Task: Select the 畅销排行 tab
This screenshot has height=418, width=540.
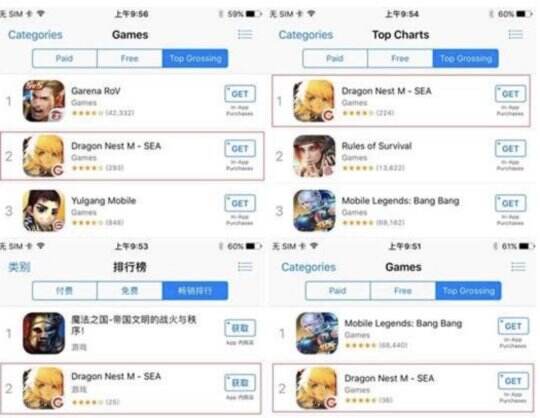Action: point(195,291)
